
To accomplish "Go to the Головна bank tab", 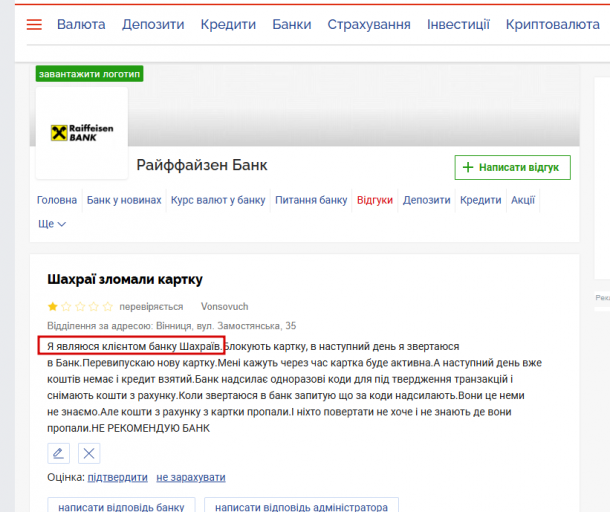I will (57, 200).
